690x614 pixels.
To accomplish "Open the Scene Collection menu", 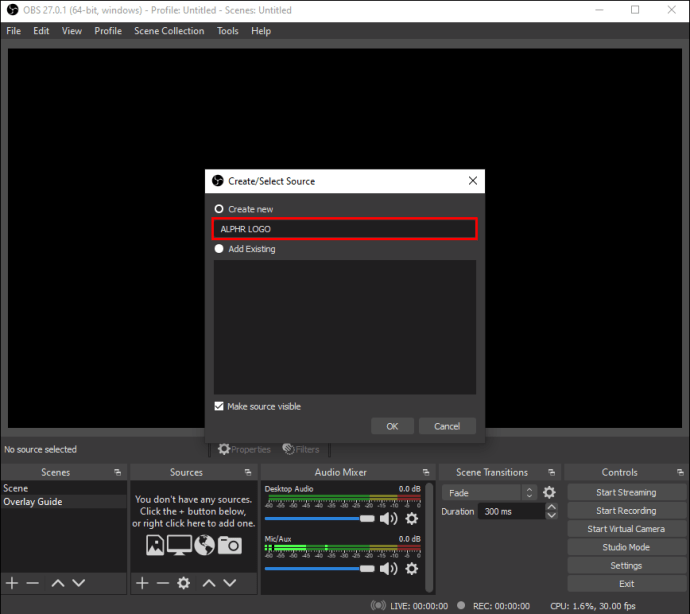I will click(169, 31).
